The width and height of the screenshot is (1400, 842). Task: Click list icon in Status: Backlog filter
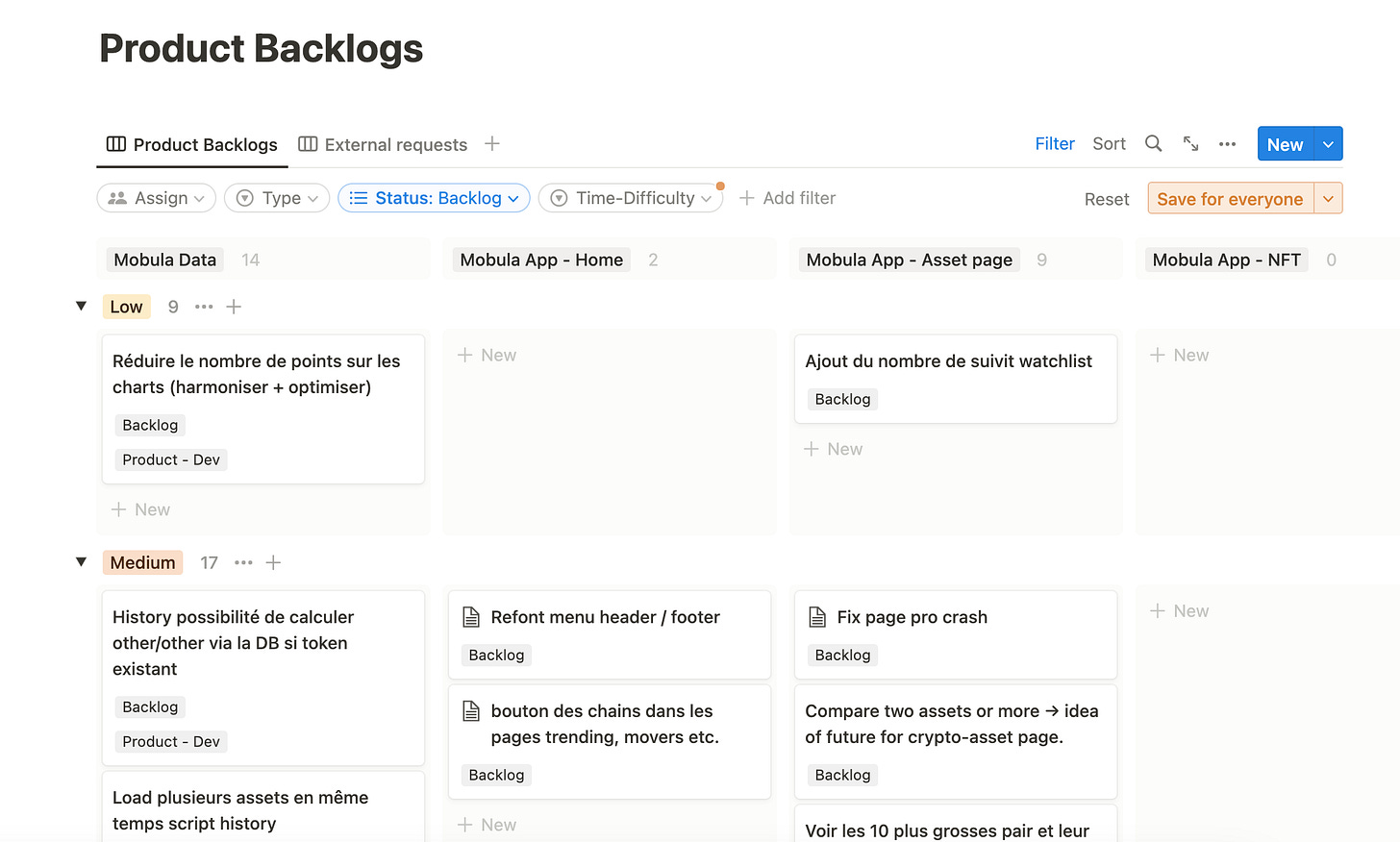[x=359, y=198]
